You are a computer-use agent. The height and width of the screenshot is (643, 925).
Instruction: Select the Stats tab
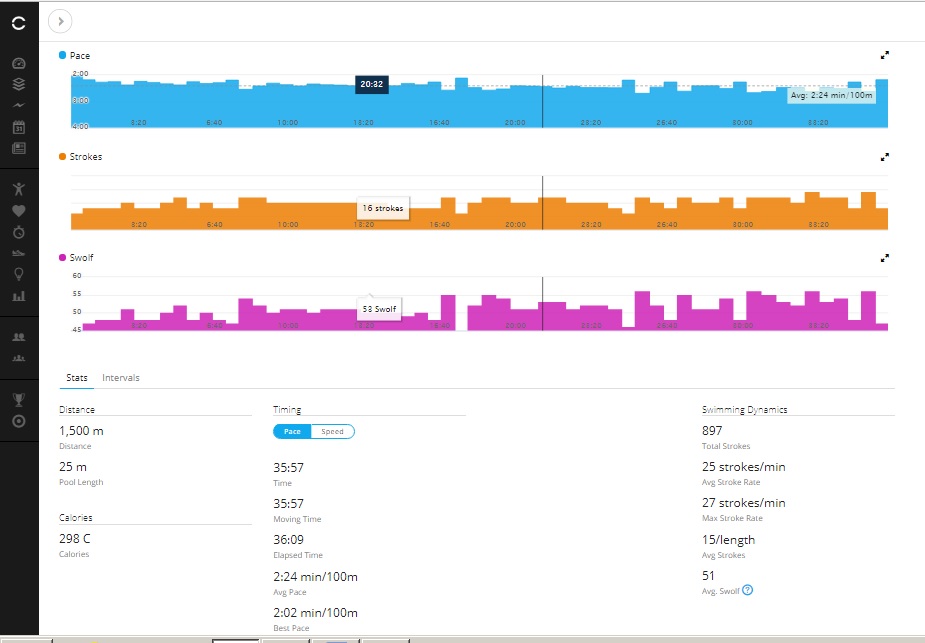(x=76, y=377)
